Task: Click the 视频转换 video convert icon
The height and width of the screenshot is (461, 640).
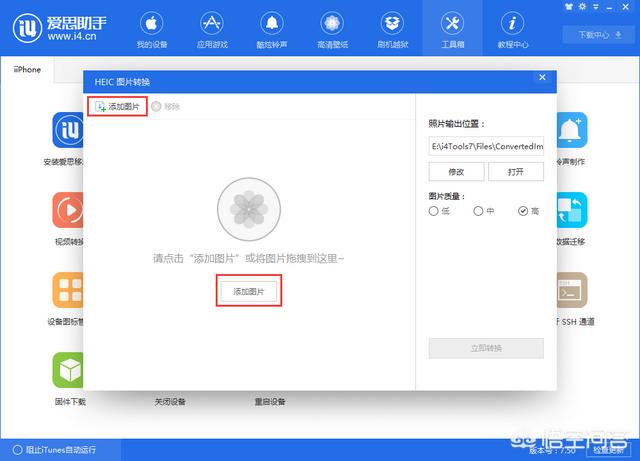Action: (x=70, y=211)
